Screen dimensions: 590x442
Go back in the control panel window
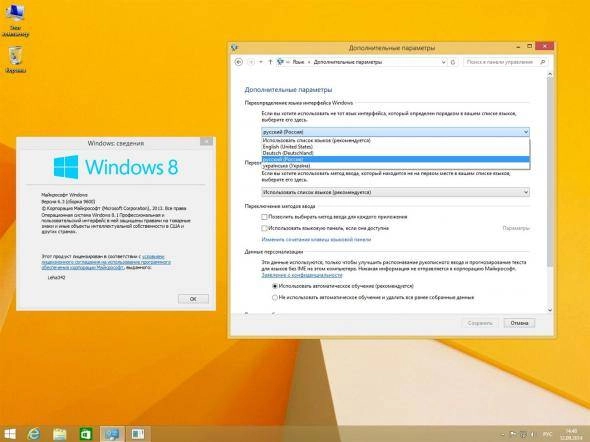tap(239, 62)
